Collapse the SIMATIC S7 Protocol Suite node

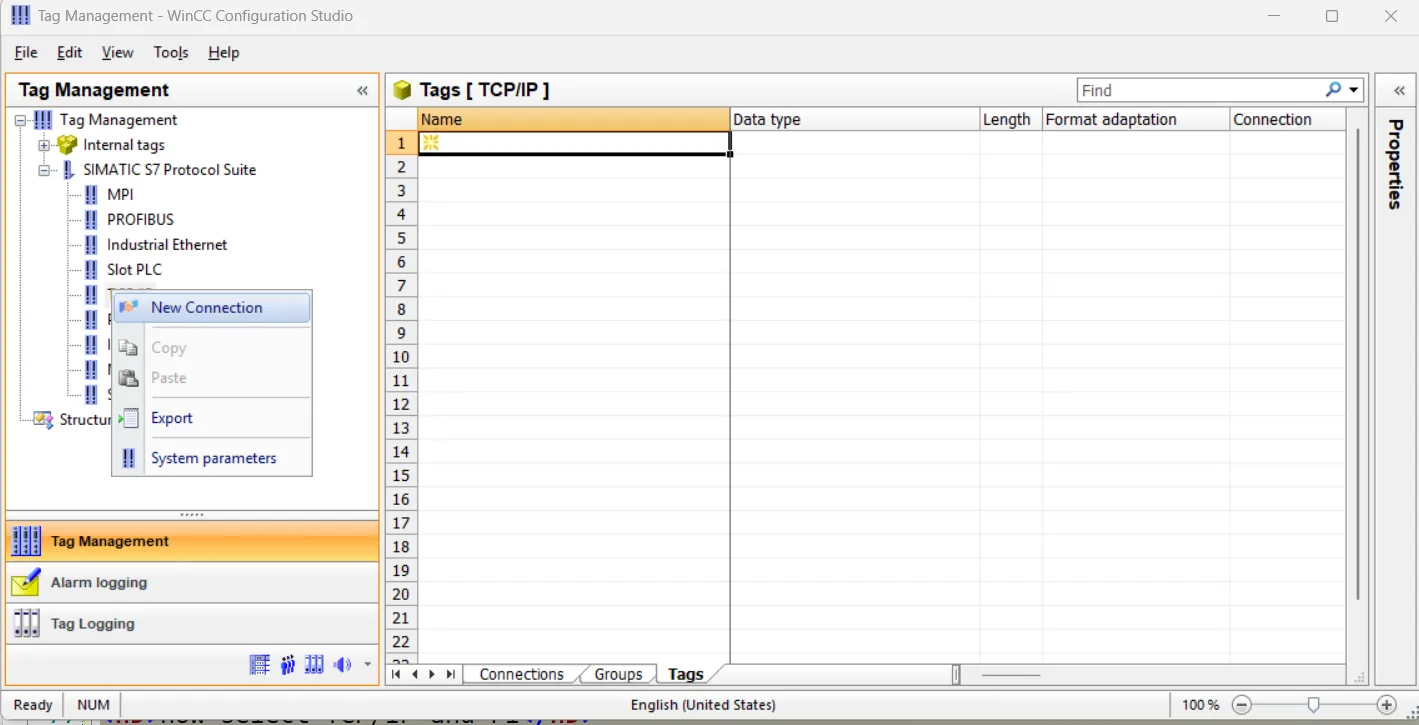tap(44, 170)
